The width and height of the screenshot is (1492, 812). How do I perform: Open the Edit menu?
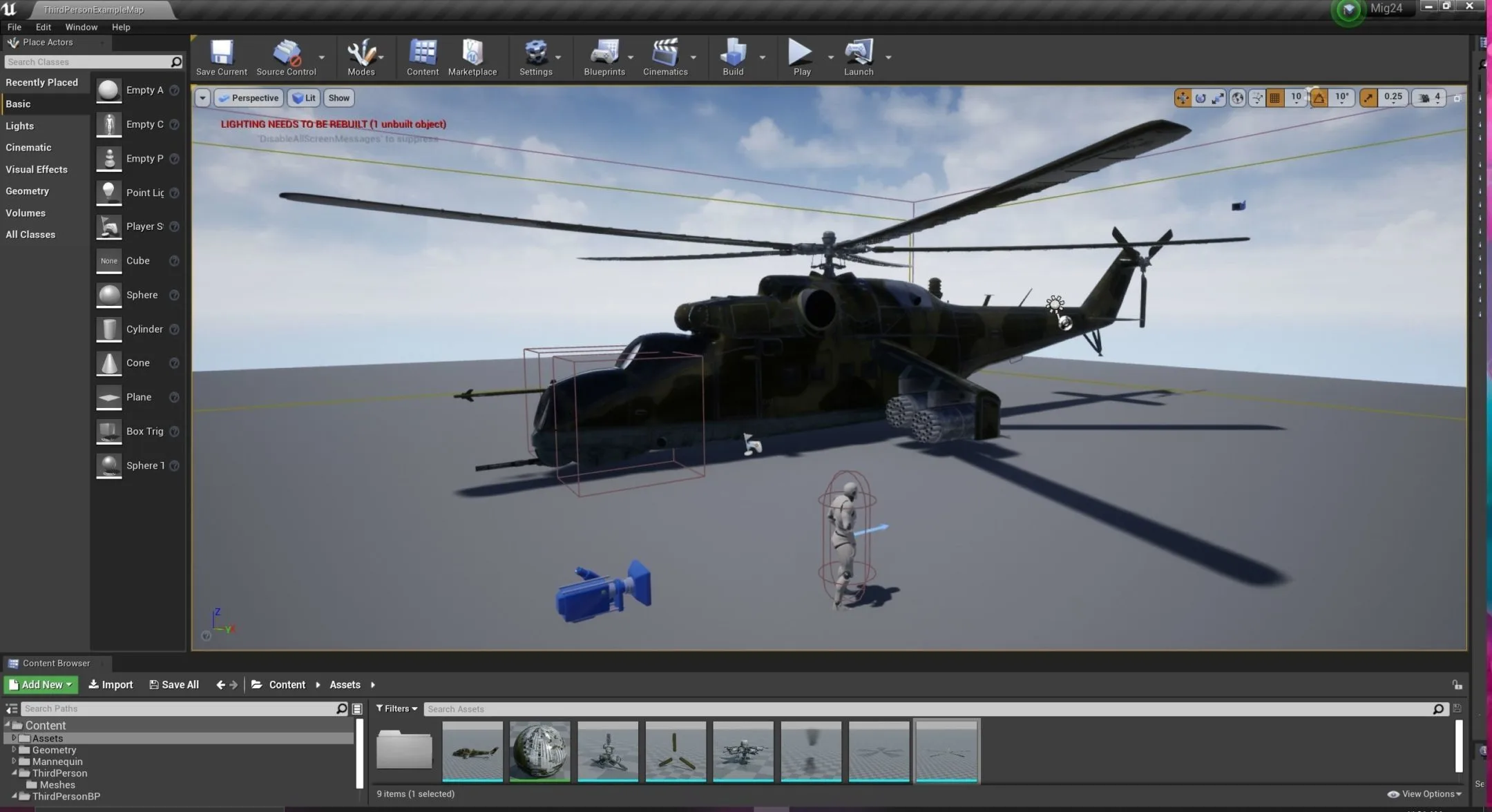click(x=43, y=27)
